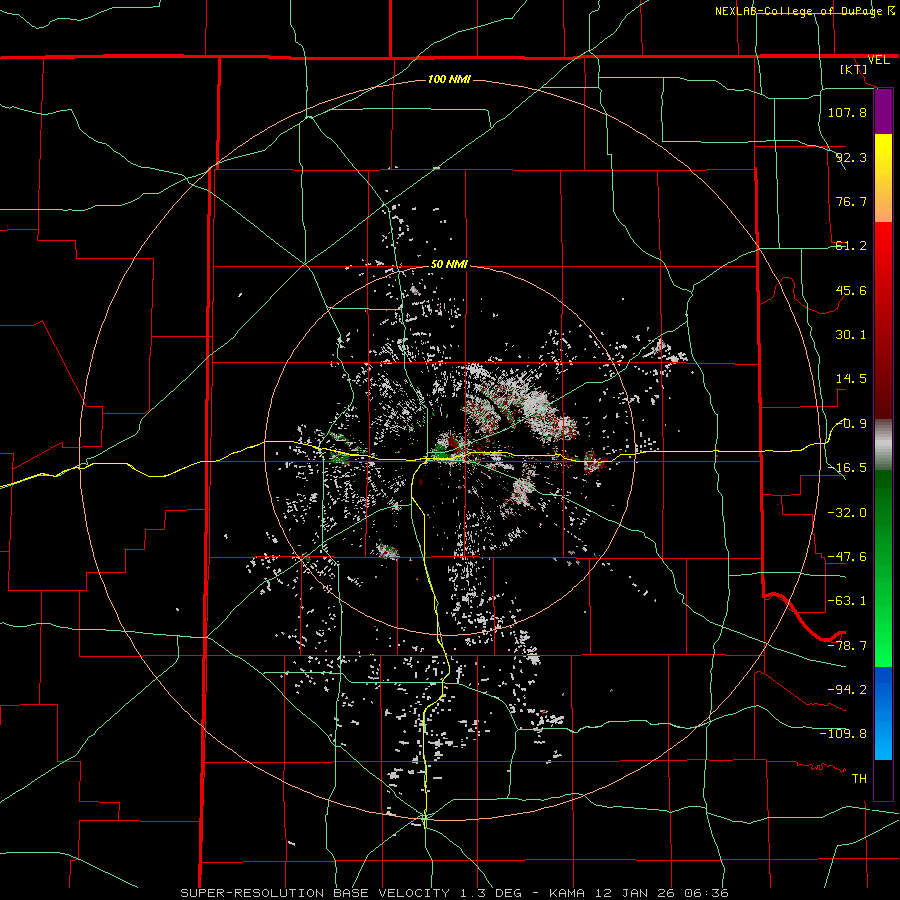Select the -47.6 legend value
900x900 pixels.
click(x=847, y=557)
